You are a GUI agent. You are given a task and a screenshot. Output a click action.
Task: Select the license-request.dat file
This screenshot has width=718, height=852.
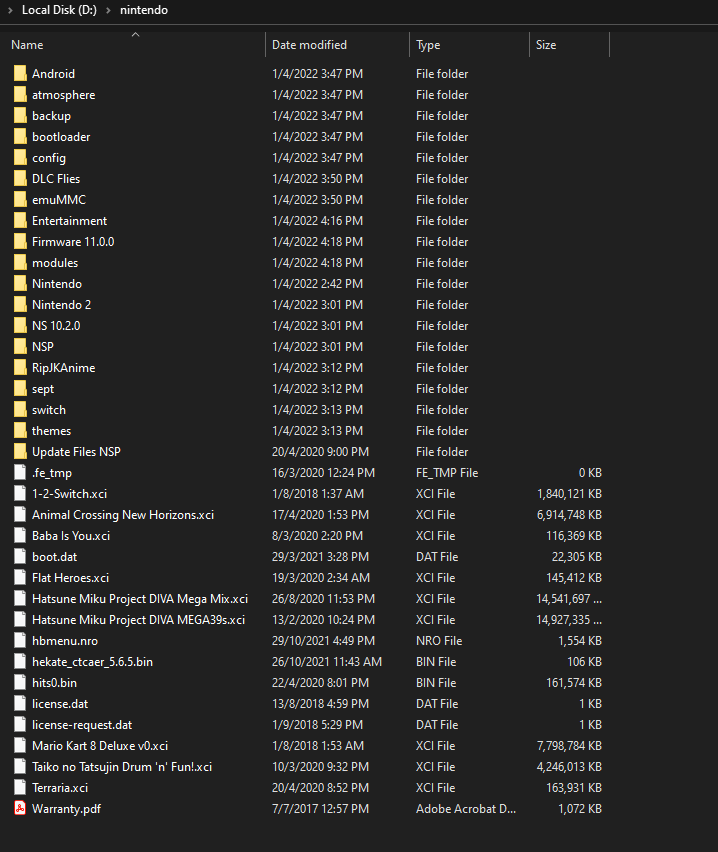[82, 725]
